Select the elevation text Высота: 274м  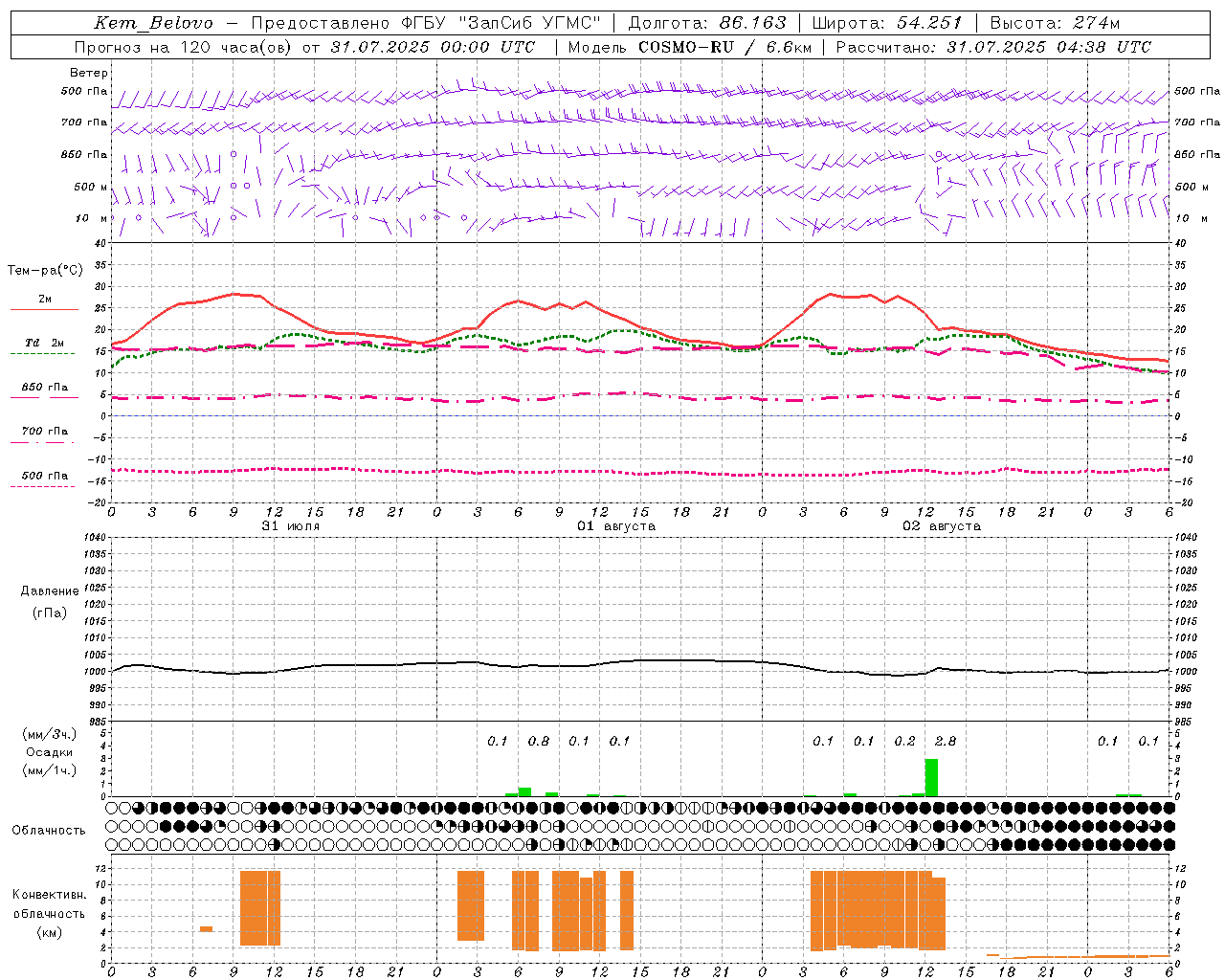[x=1055, y=23]
